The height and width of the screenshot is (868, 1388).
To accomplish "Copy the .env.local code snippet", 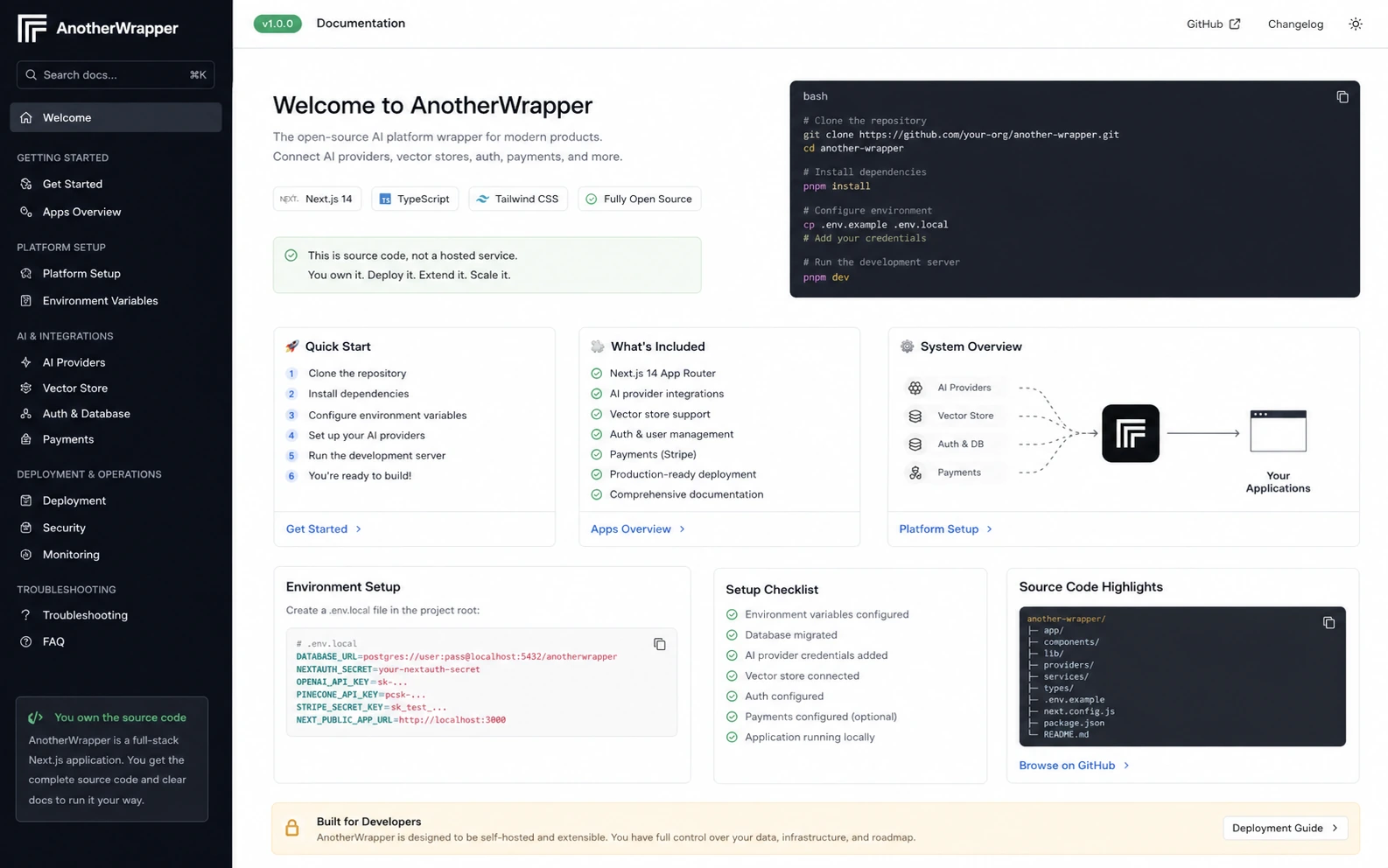I will 659,644.
